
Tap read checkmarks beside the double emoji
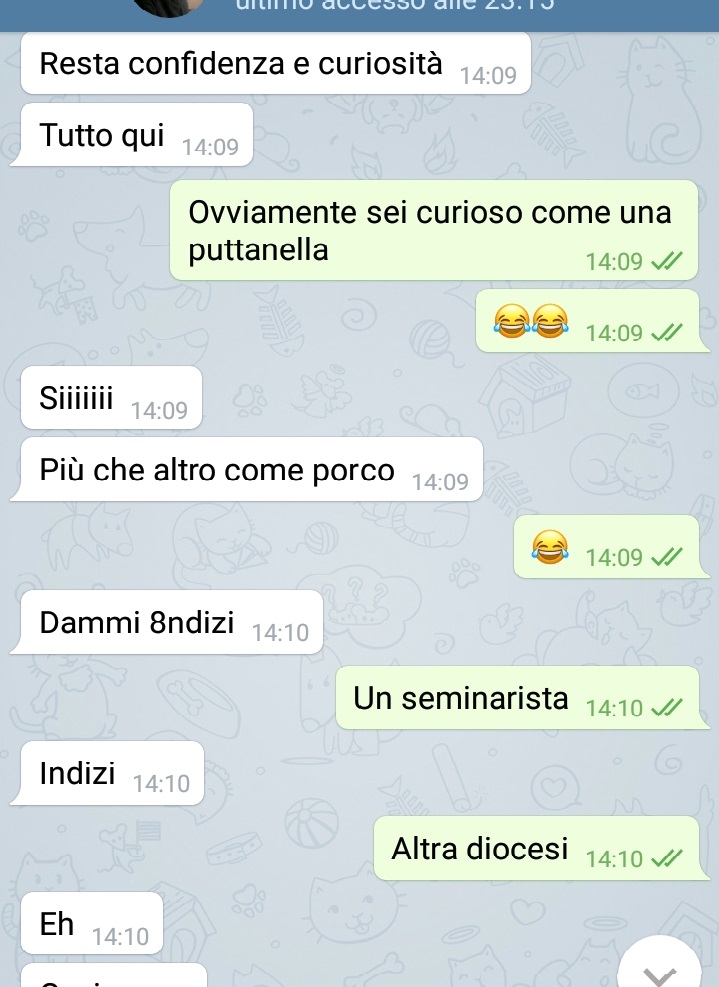point(667,333)
